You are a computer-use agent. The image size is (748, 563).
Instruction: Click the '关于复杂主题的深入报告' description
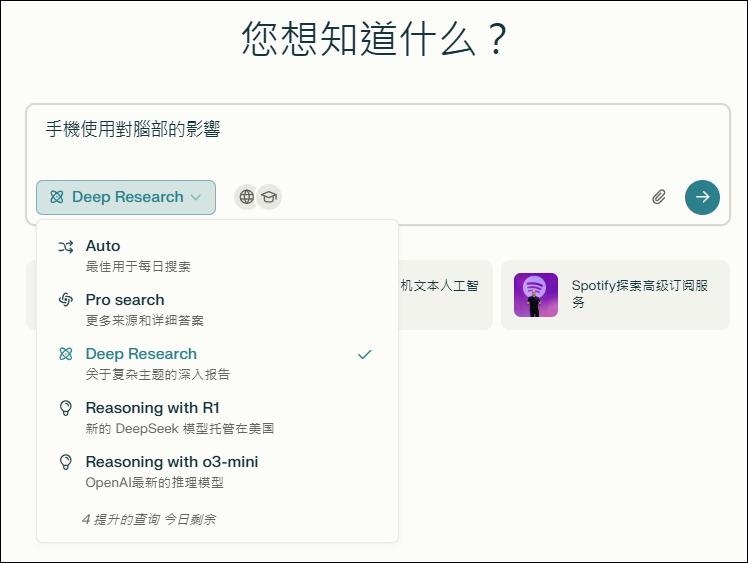[x=158, y=375]
